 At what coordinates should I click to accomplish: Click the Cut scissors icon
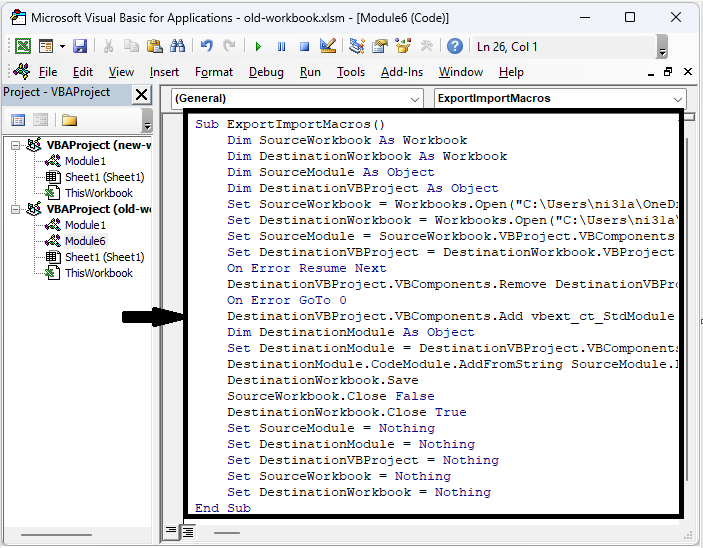tap(108, 46)
